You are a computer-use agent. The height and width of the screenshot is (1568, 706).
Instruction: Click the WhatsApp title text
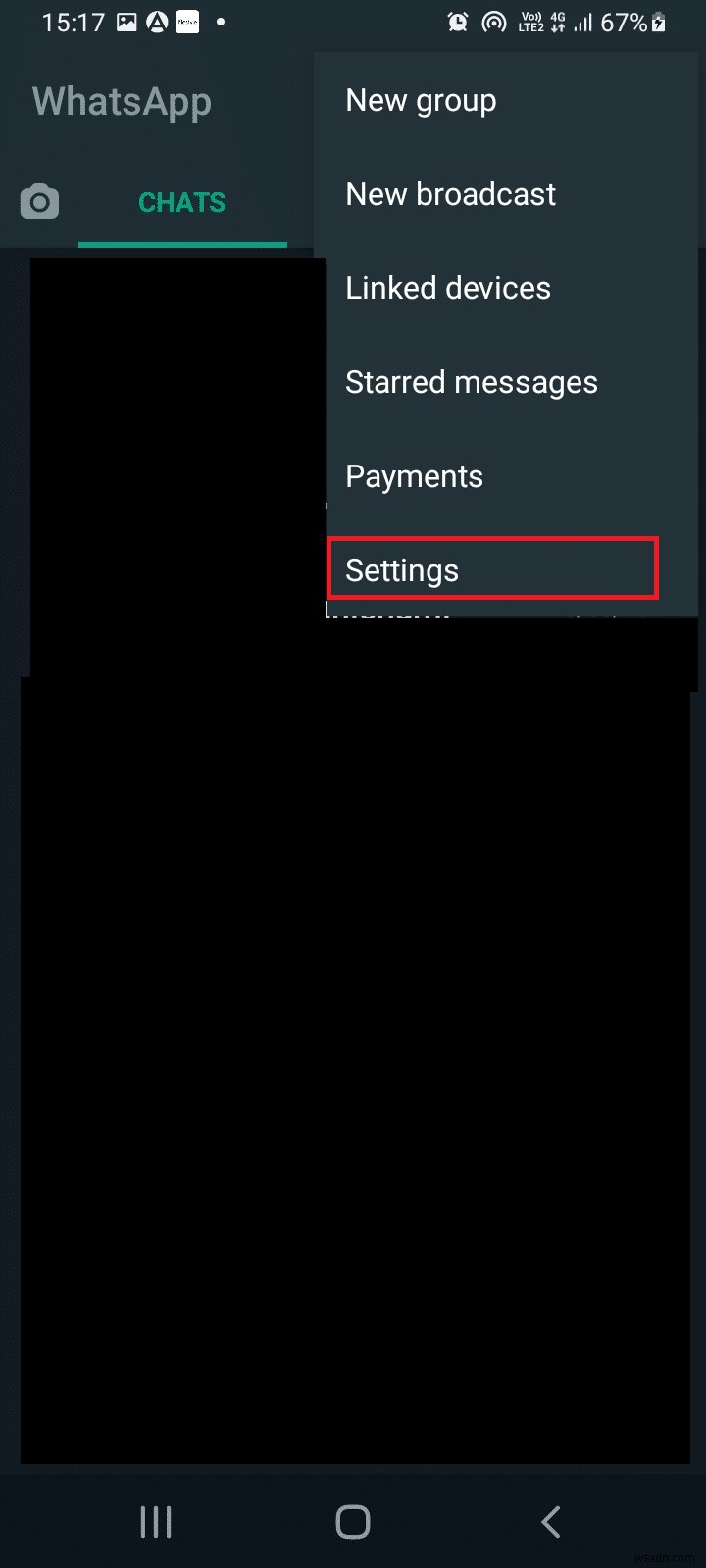(122, 102)
